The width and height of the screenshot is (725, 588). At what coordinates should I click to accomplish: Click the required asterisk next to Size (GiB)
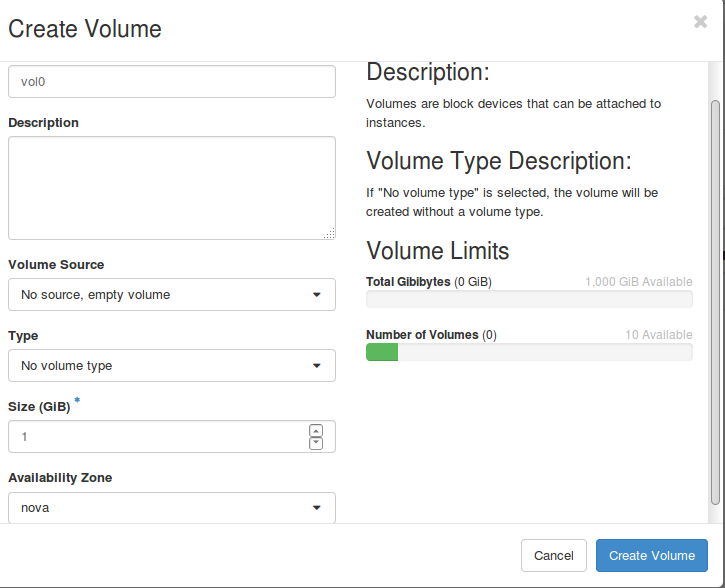[x=77, y=400]
